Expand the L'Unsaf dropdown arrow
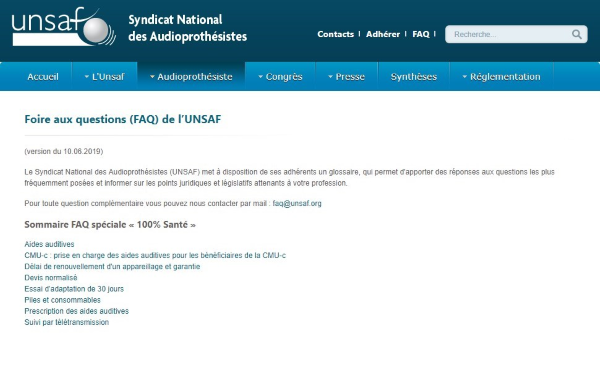This screenshot has height=384, width=600. (86, 77)
